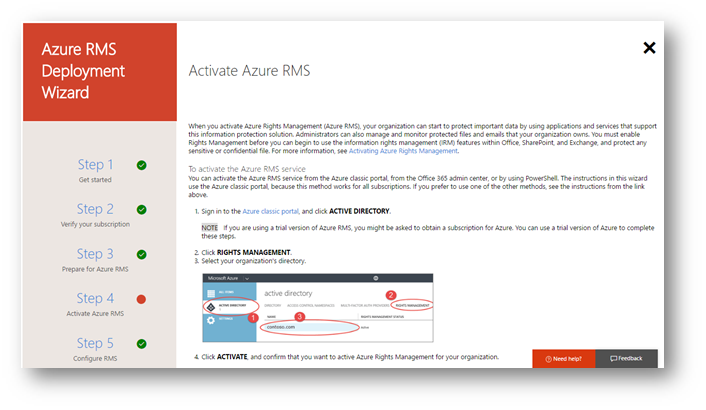
Task: Click the green checkmark beside Step 5
Action: point(141,344)
